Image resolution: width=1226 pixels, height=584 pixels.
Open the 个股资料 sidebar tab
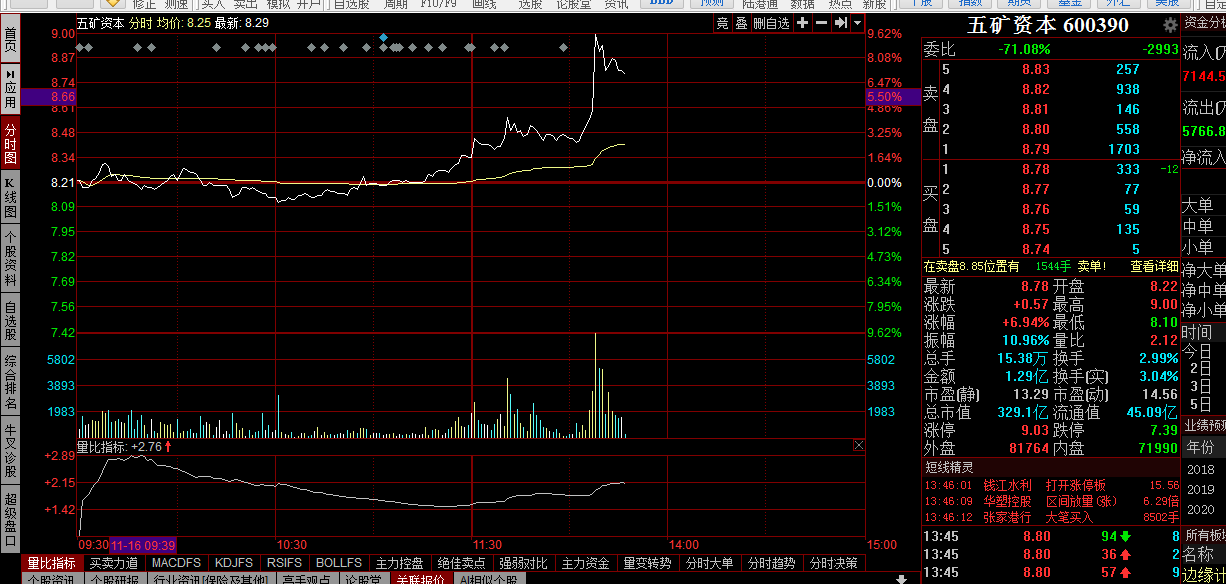[x=10, y=258]
